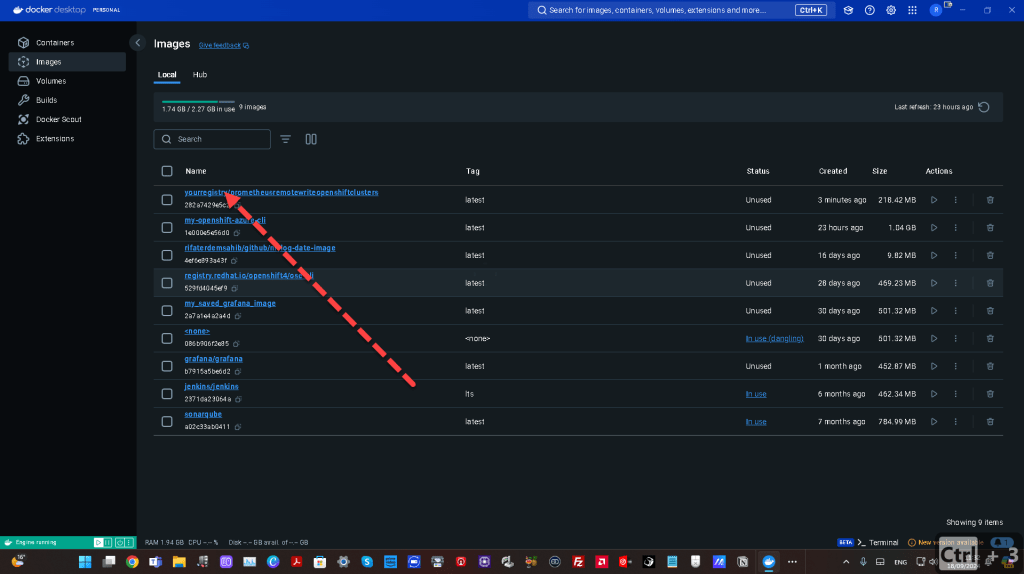Delete the my_saved_grafana_image image
Image resolution: width=1024 pixels, height=574 pixels.
click(990, 311)
